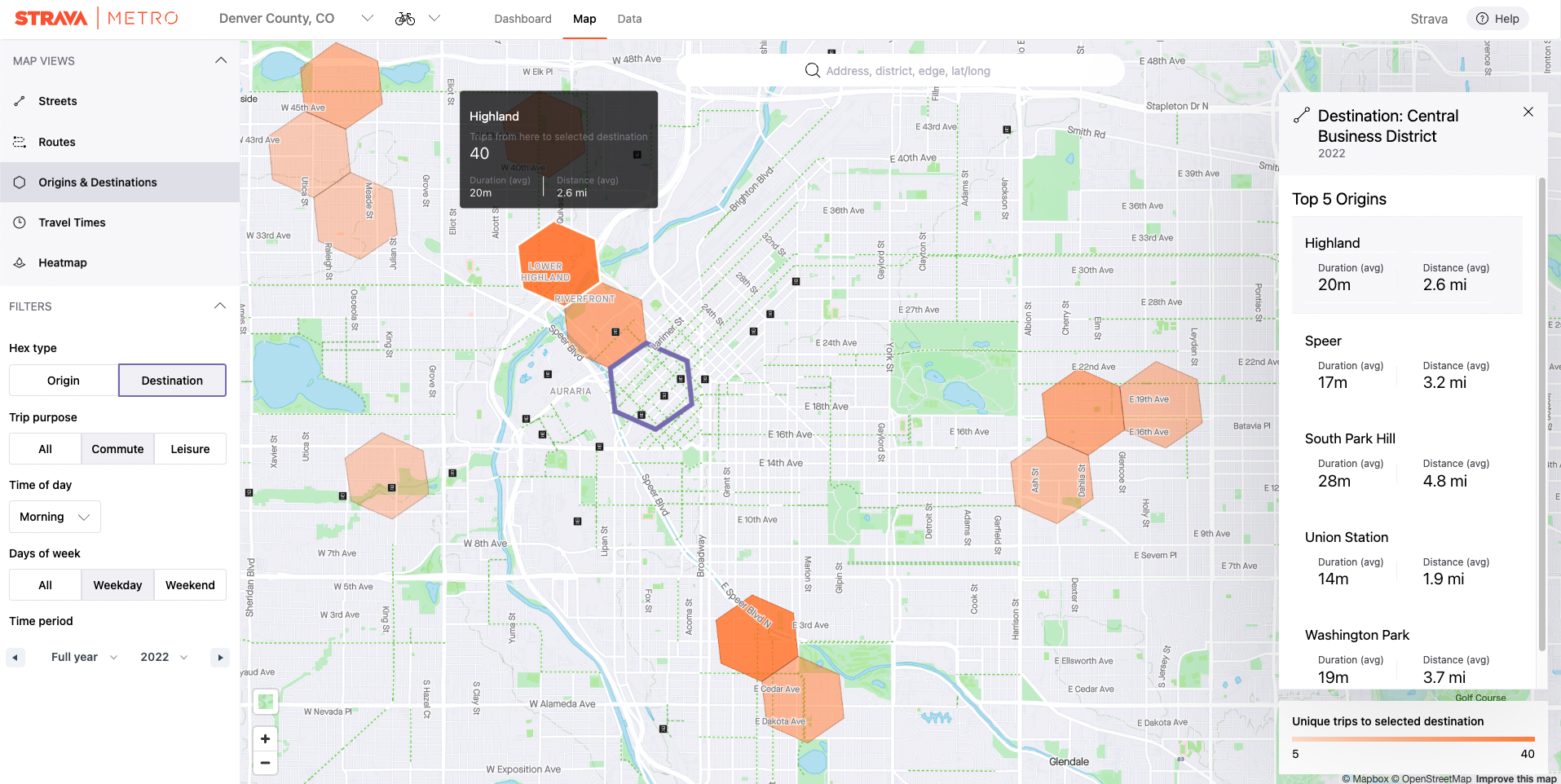
Task: Click the Strava Metro logo
Action: point(96,18)
